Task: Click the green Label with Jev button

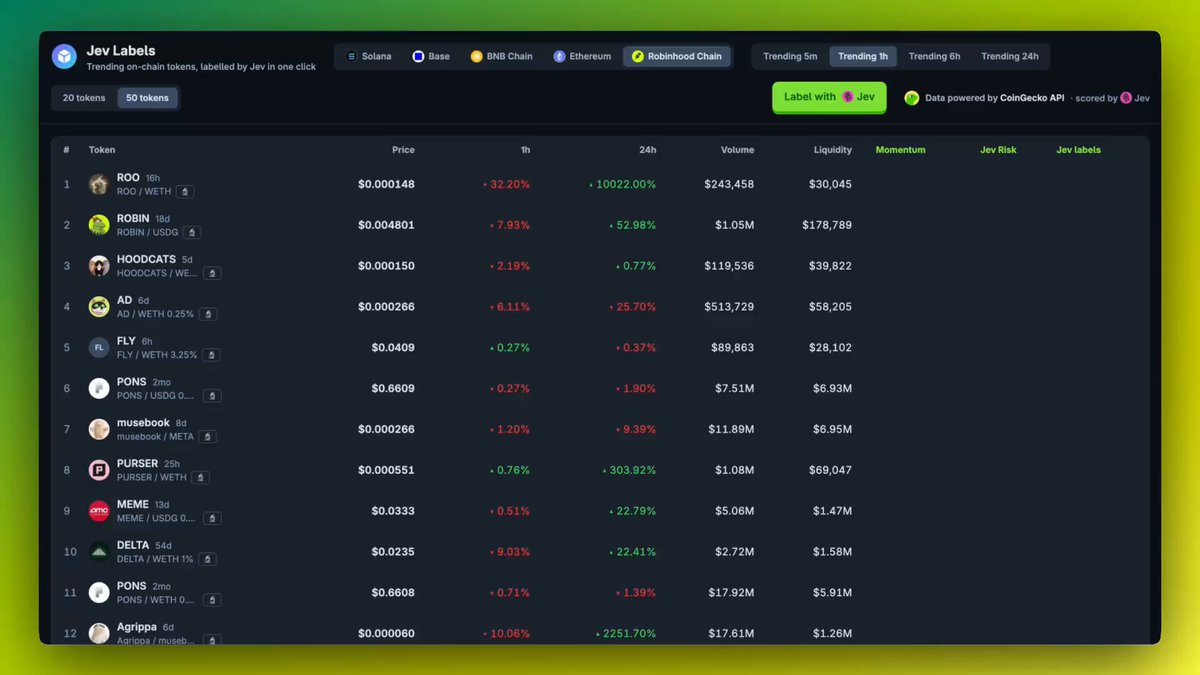Action: (x=829, y=97)
